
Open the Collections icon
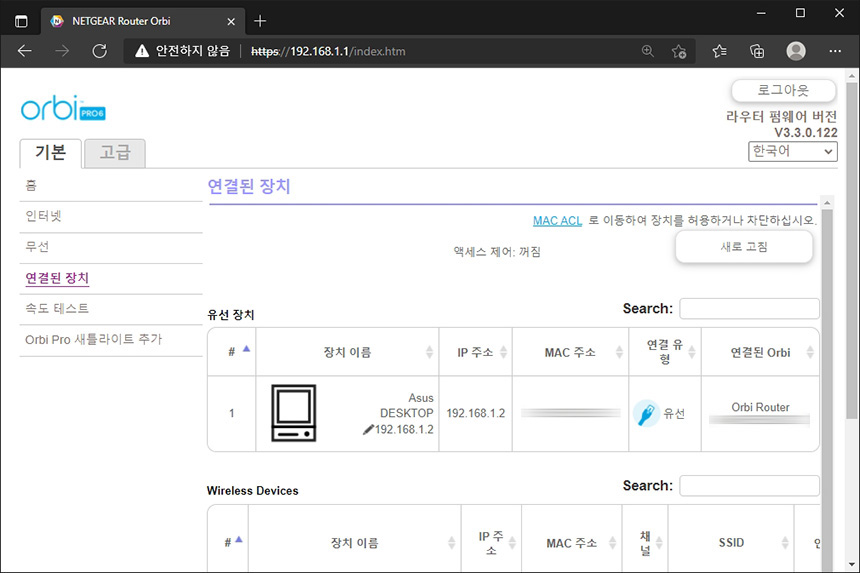tap(757, 51)
